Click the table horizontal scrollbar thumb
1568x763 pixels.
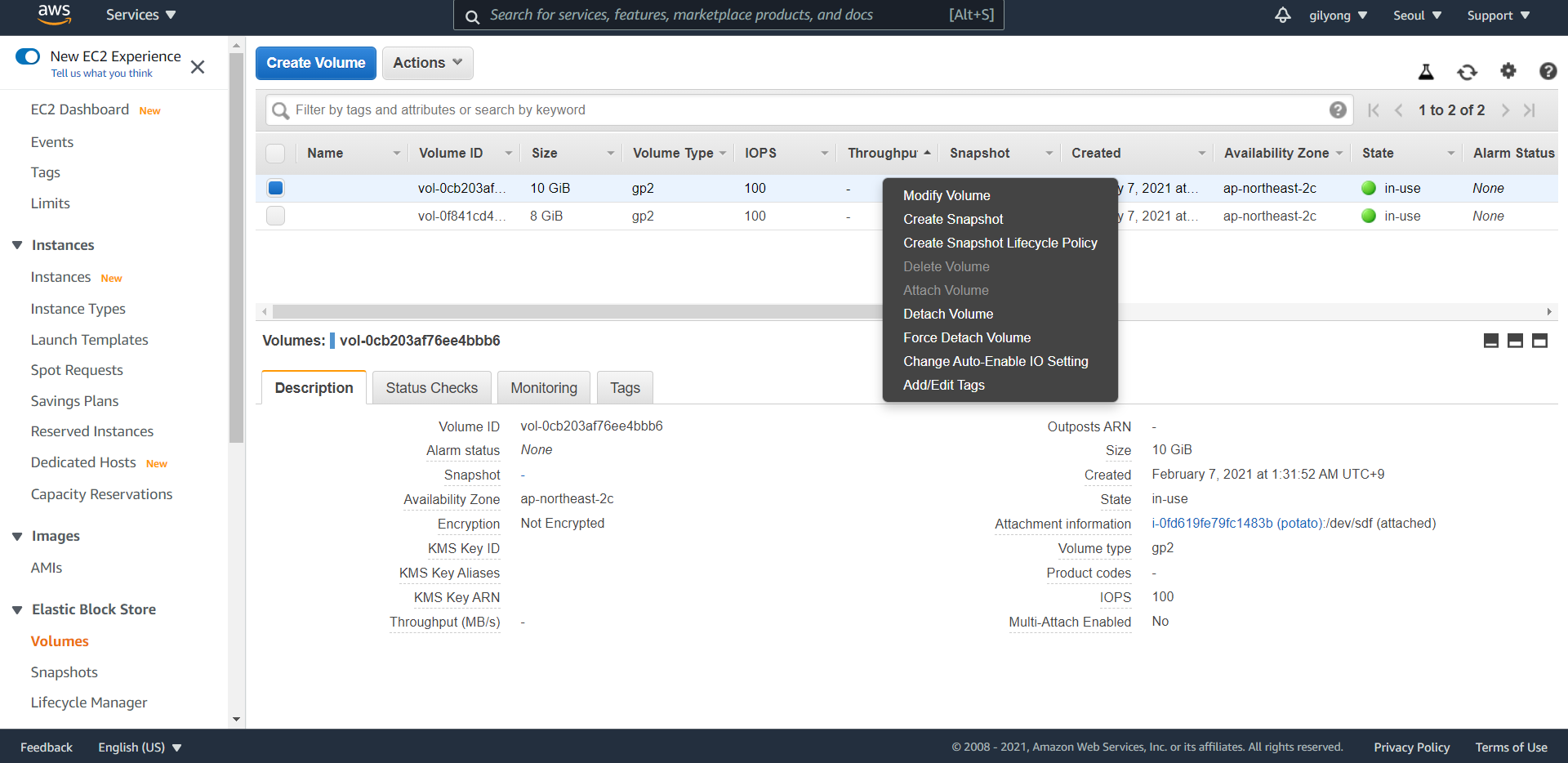(577, 312)
